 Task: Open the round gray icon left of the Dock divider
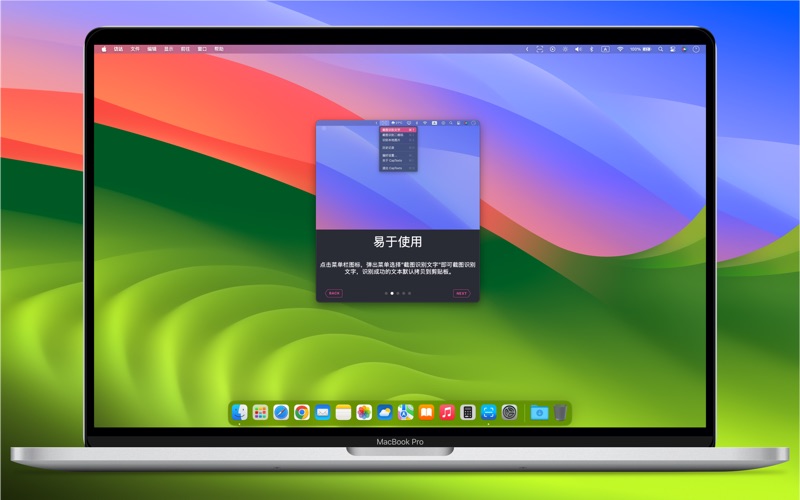tap(509, 412)
